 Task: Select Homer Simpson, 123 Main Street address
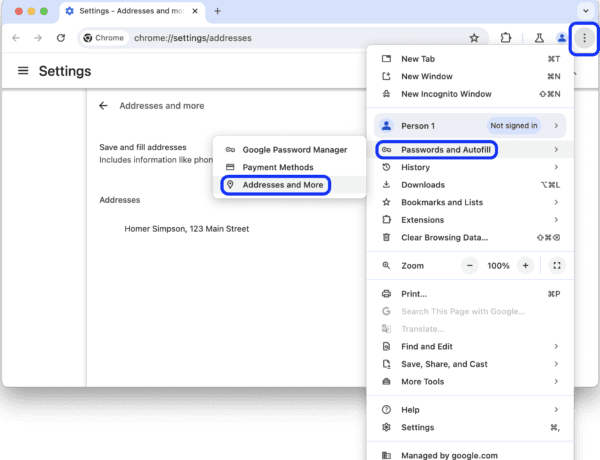click(x=187, y=229)
